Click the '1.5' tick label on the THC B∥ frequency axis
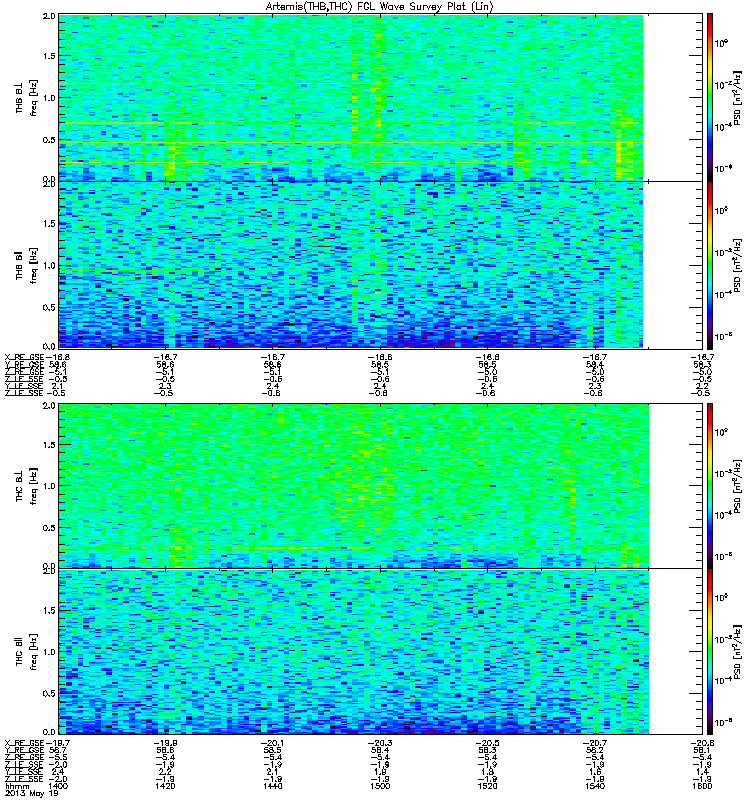Viewport: 750px width, 800px height. pos(49,610)
